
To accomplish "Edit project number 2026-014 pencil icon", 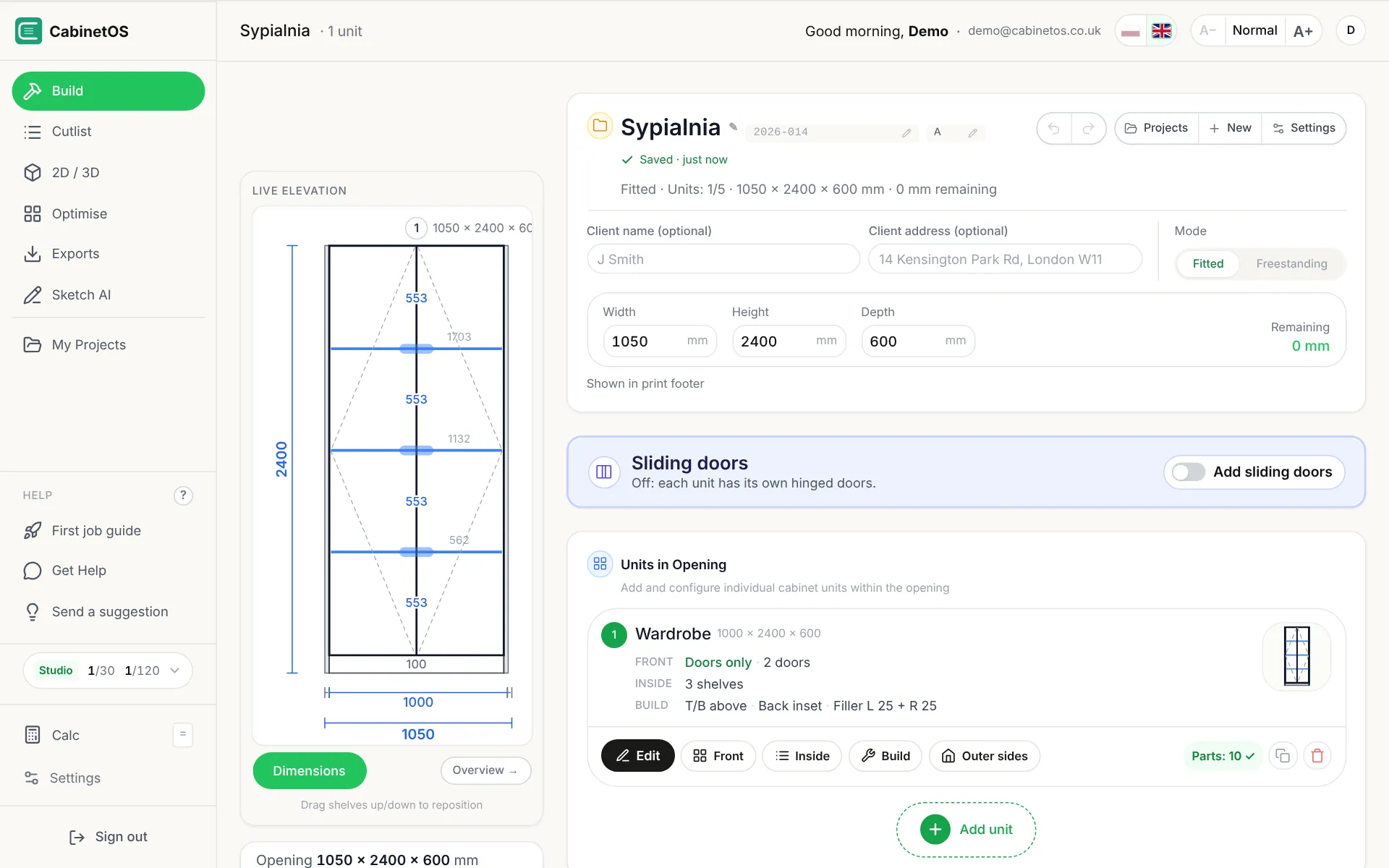I will [x=906, y=132].
